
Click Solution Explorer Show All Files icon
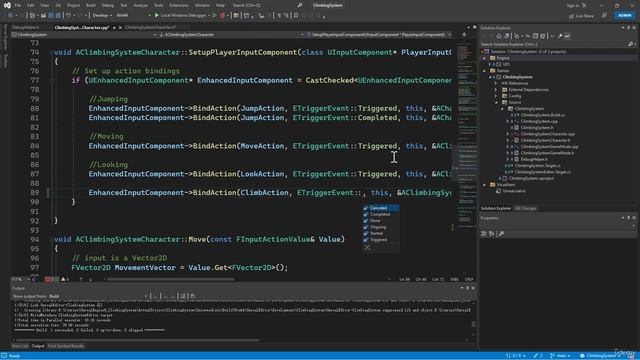pyautogui.click(x=543, y=36)
